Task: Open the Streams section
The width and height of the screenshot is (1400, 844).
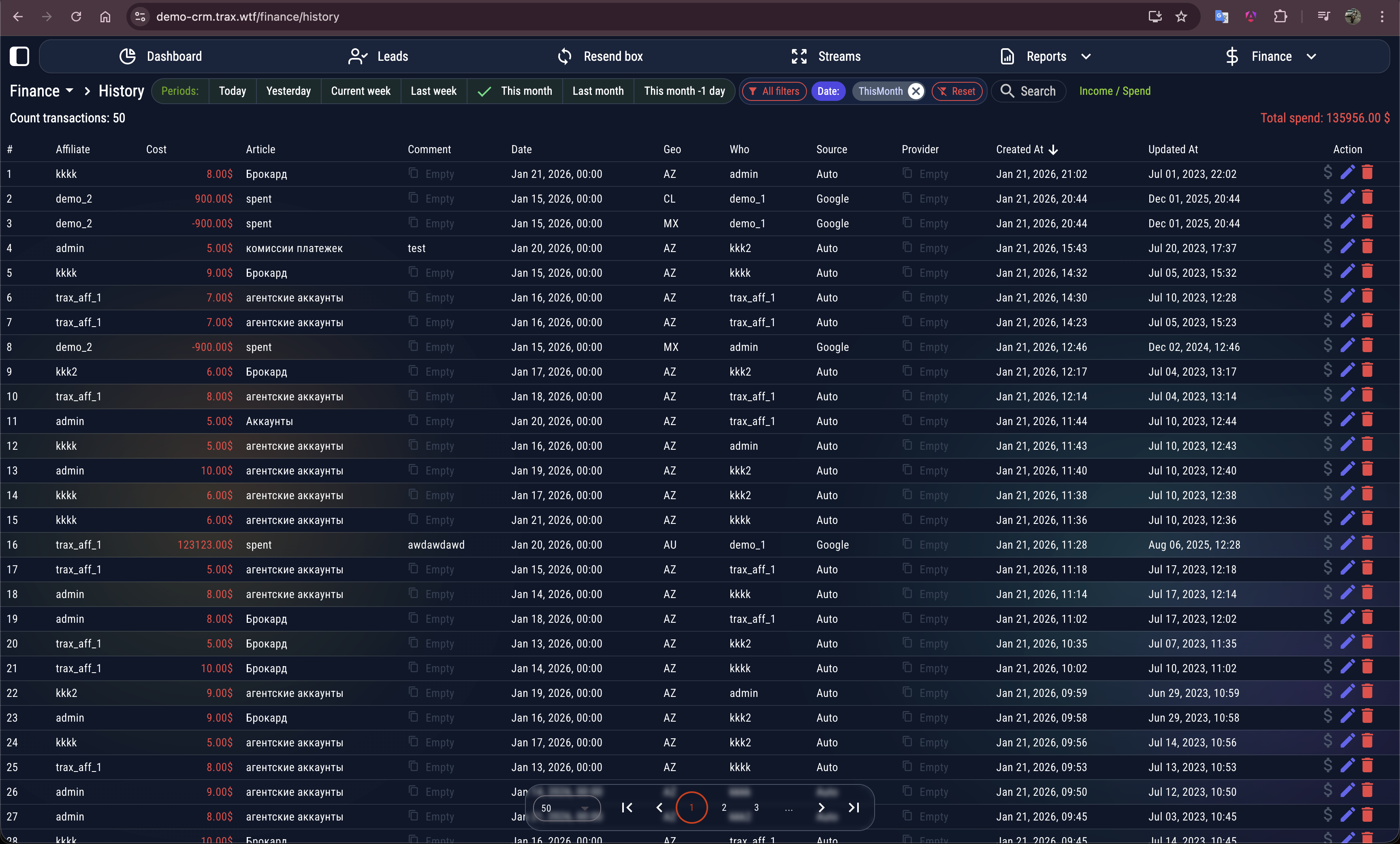Action: pyautogui.click(x=826, y=56)
